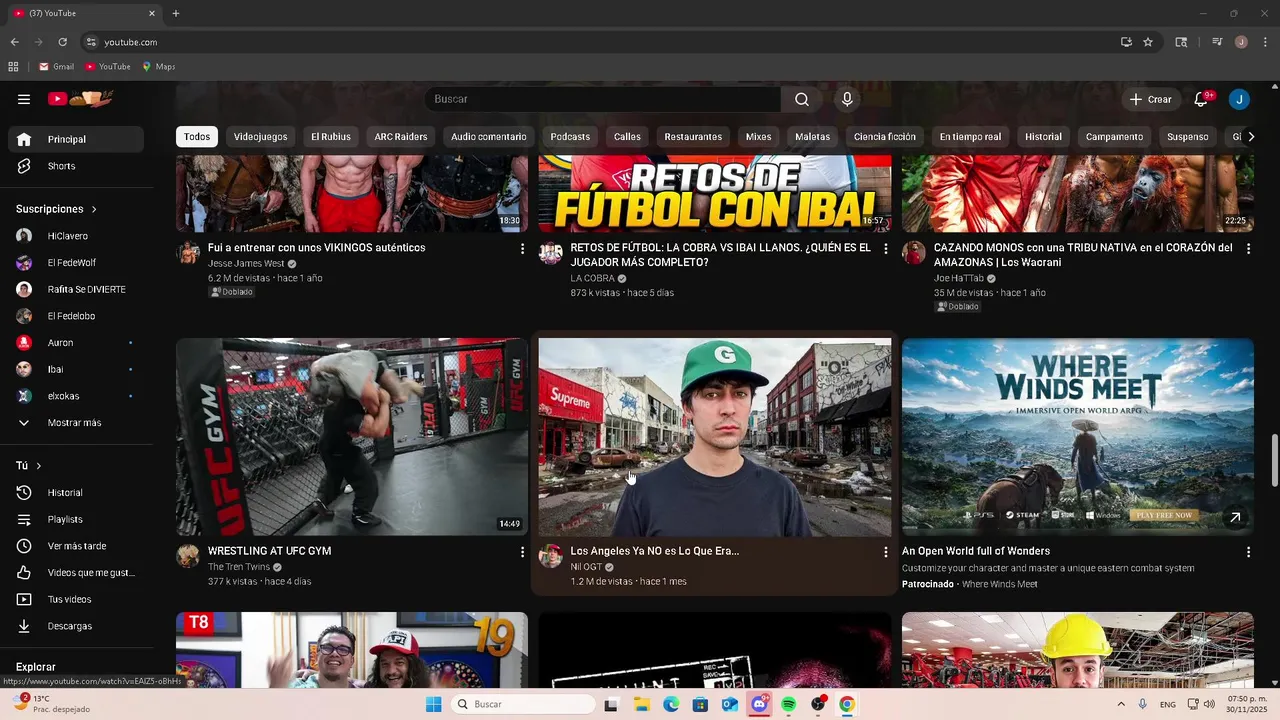
Task: Click Nil OGT green cap thumbnail
Action: click(x=715, y=437)
